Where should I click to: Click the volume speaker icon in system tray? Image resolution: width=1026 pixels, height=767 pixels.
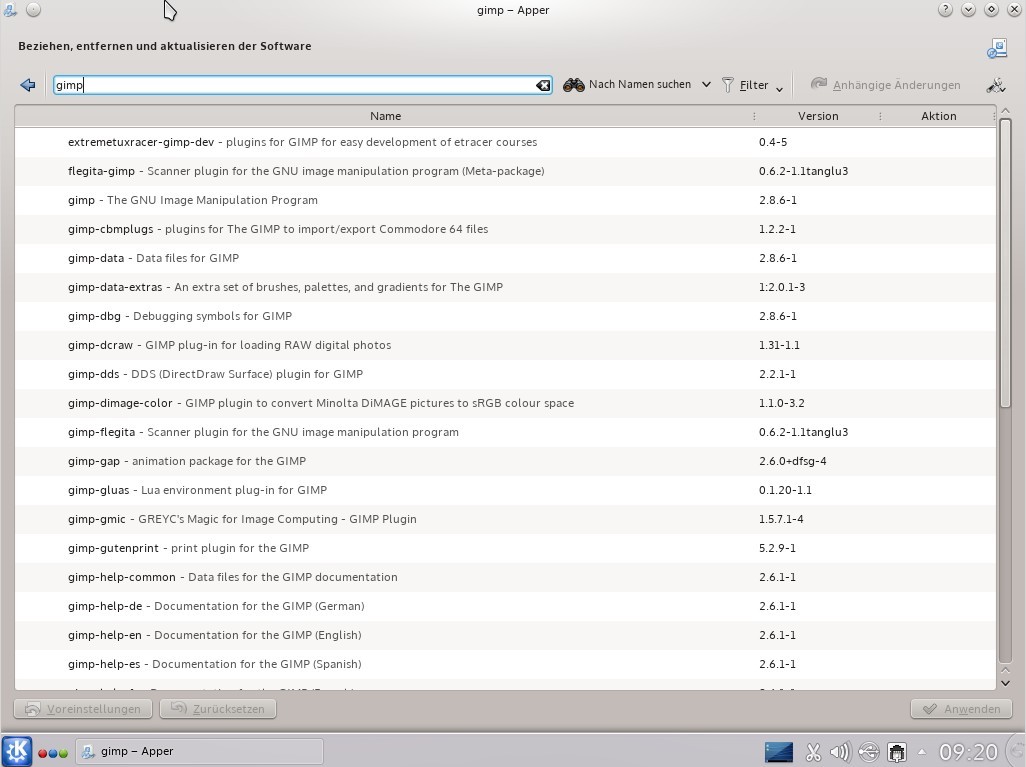coord(840,751)
